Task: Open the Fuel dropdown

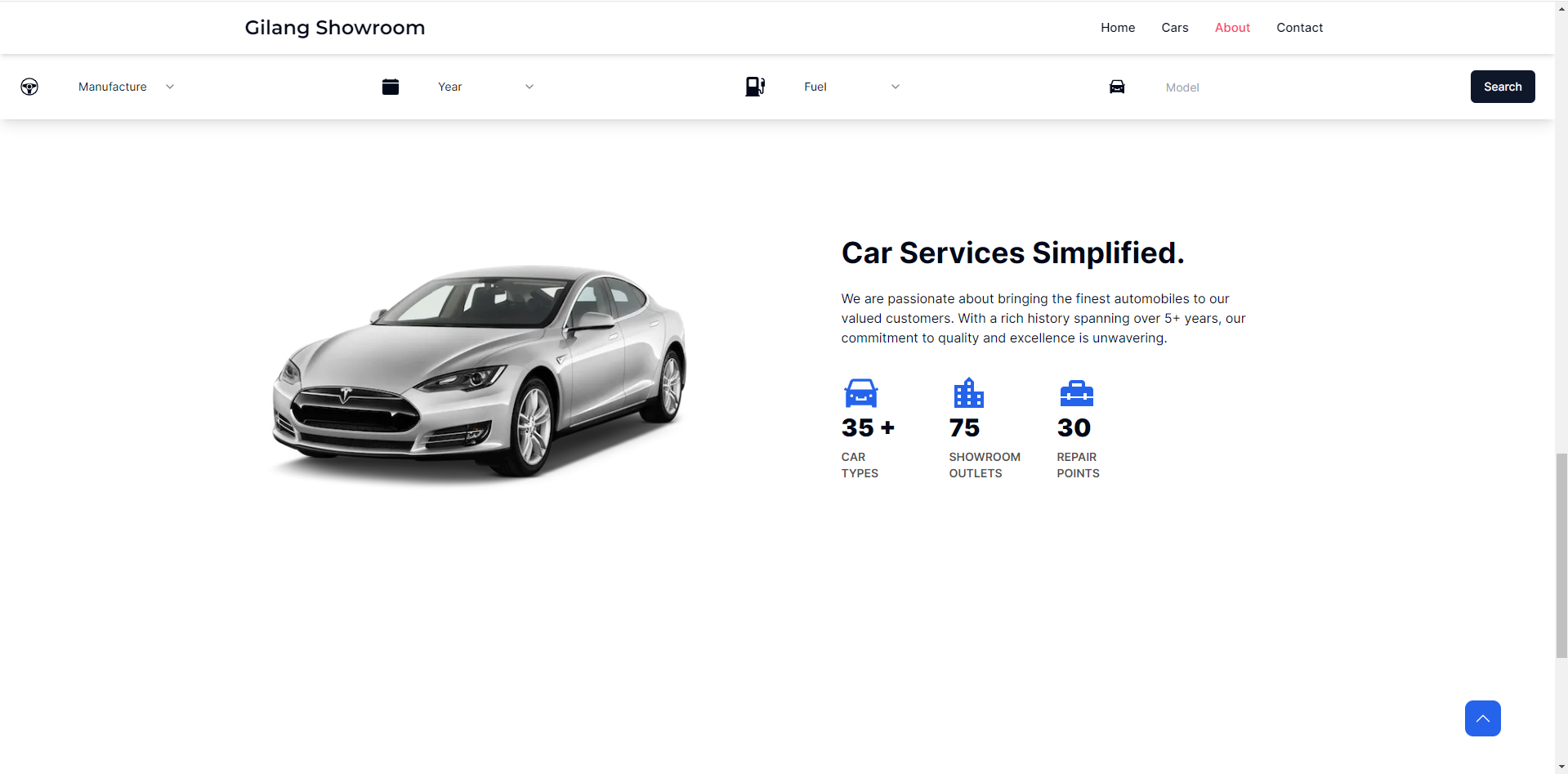Action: [852, 87]
